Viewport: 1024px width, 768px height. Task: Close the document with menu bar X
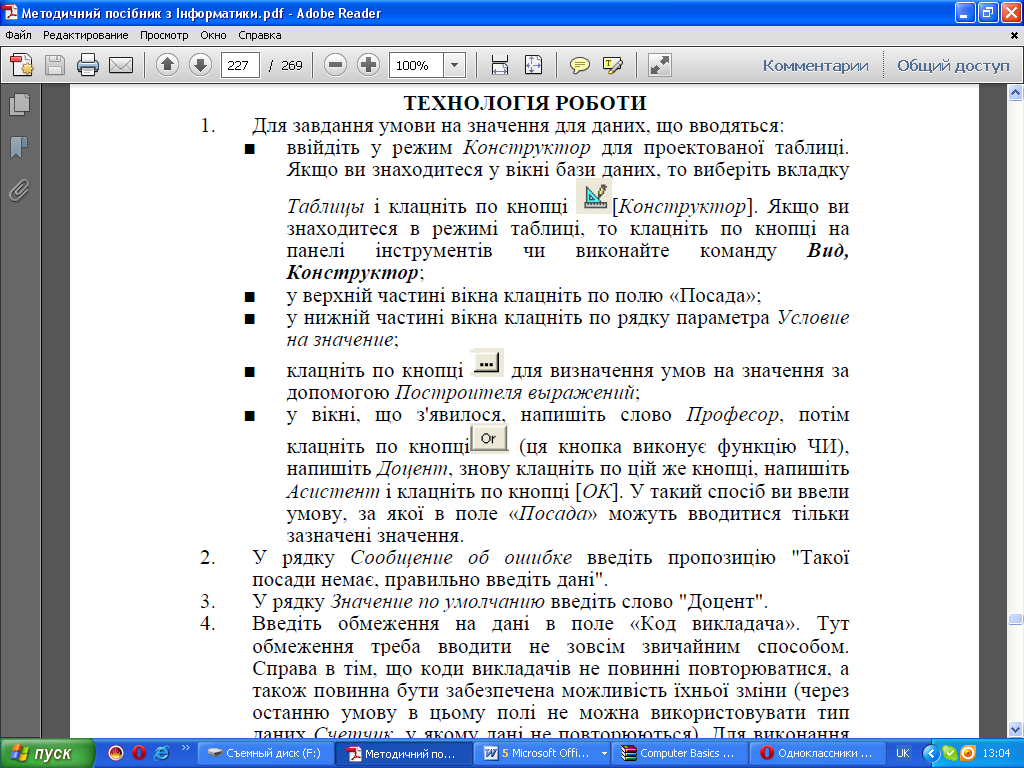[1014, 35]
